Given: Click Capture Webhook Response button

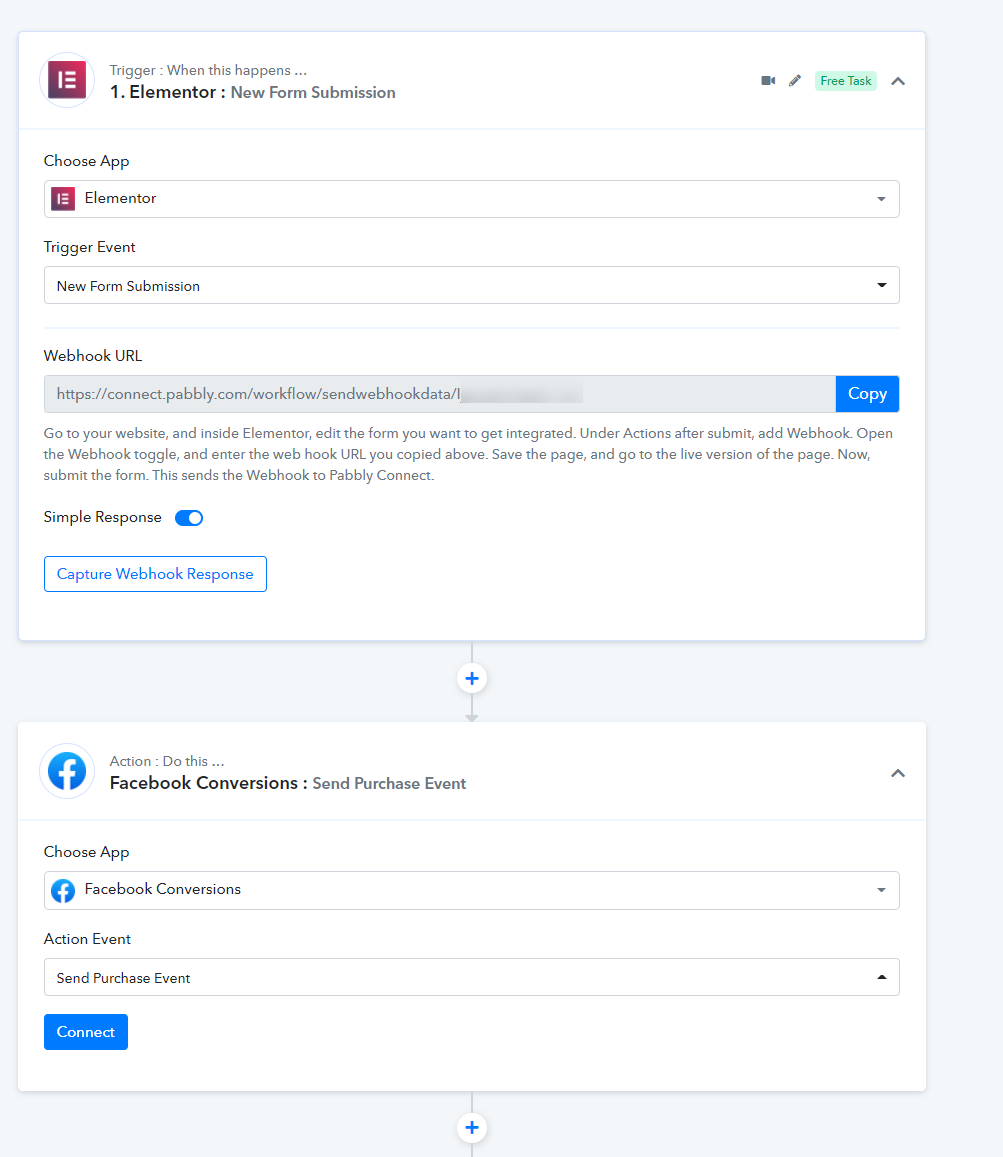Looking at the screenshot, I should pos(155,574).
